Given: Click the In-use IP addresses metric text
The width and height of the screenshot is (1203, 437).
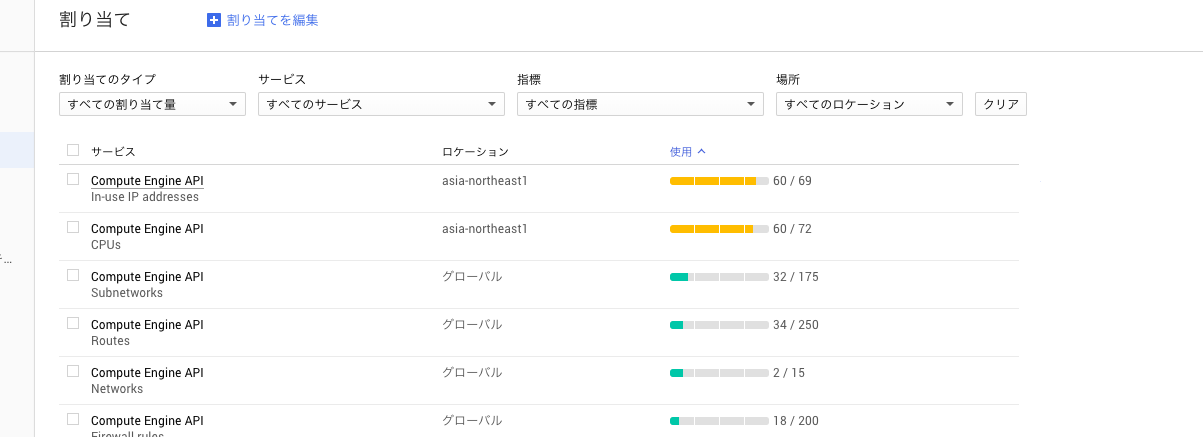Looking at the screenshot, I should (x=145, y=197).
